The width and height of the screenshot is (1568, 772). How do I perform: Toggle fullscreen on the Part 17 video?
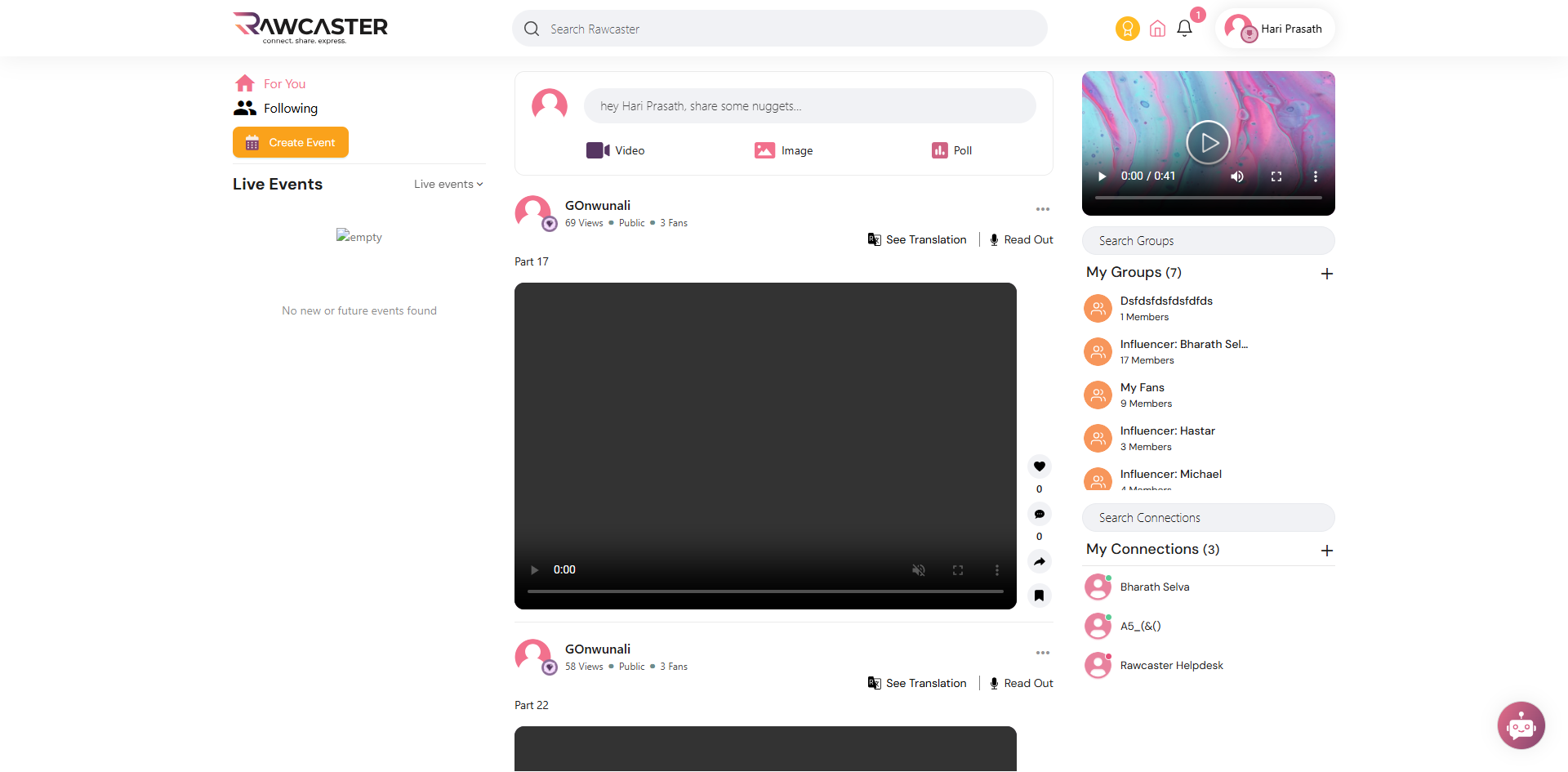(958, 570)
